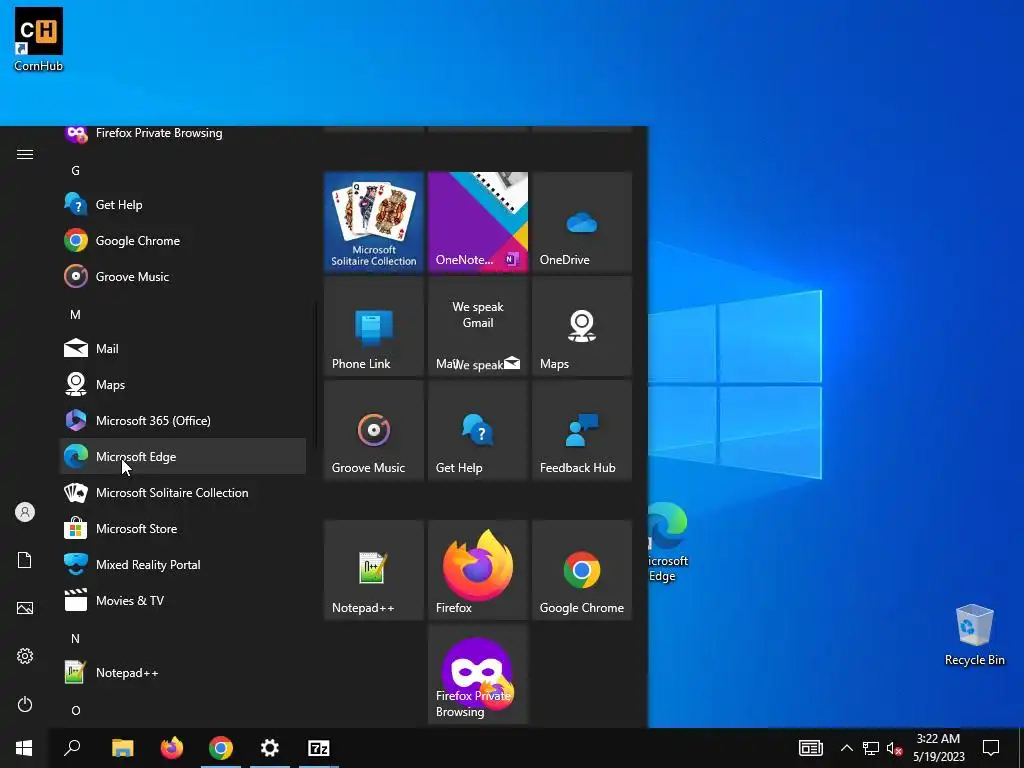Select the CornHub desktop shortcut

[x=39, y=39]
